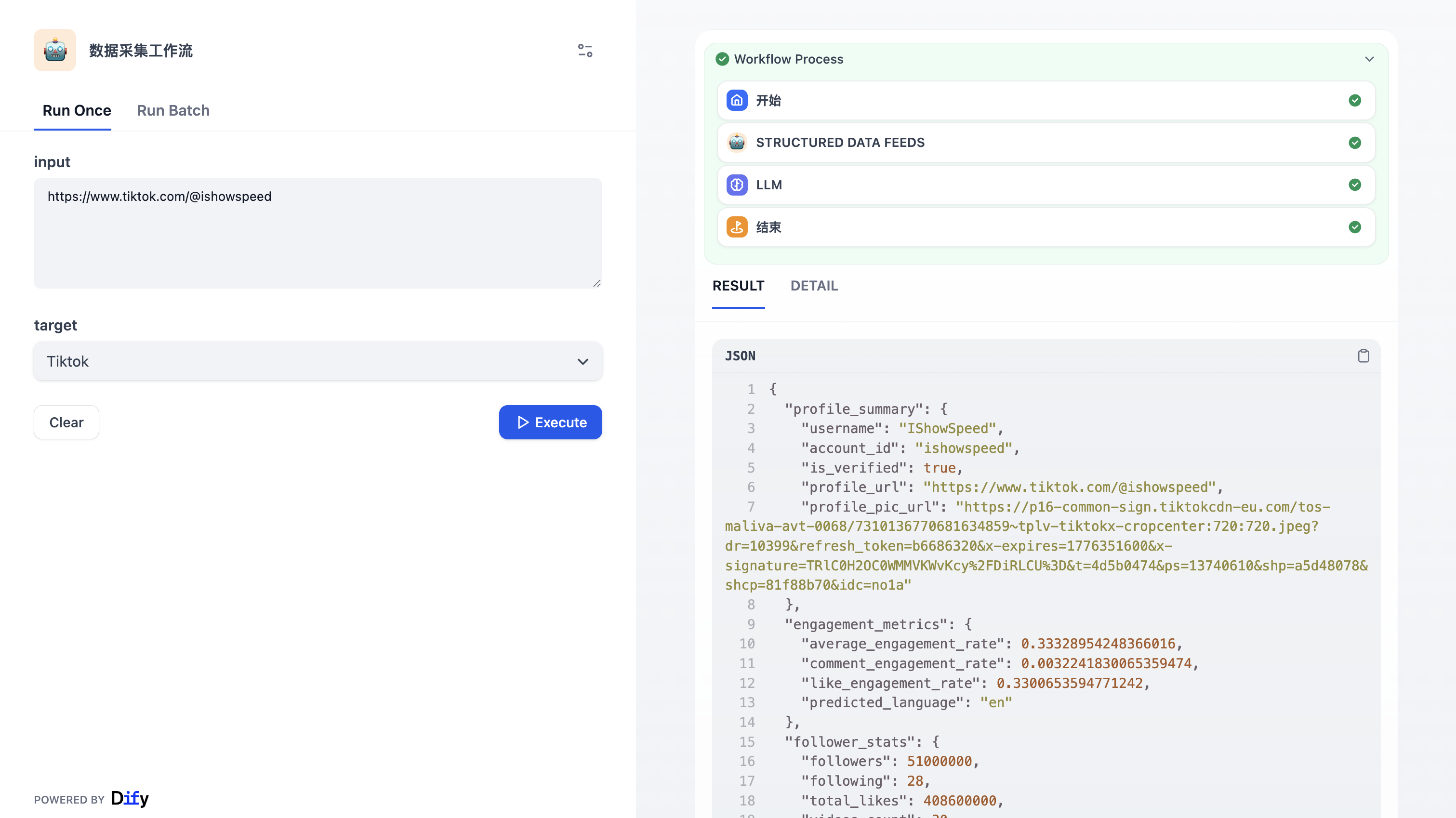Click the textarea resize handle
The image size is (1456, 818).
click(596, 284)
